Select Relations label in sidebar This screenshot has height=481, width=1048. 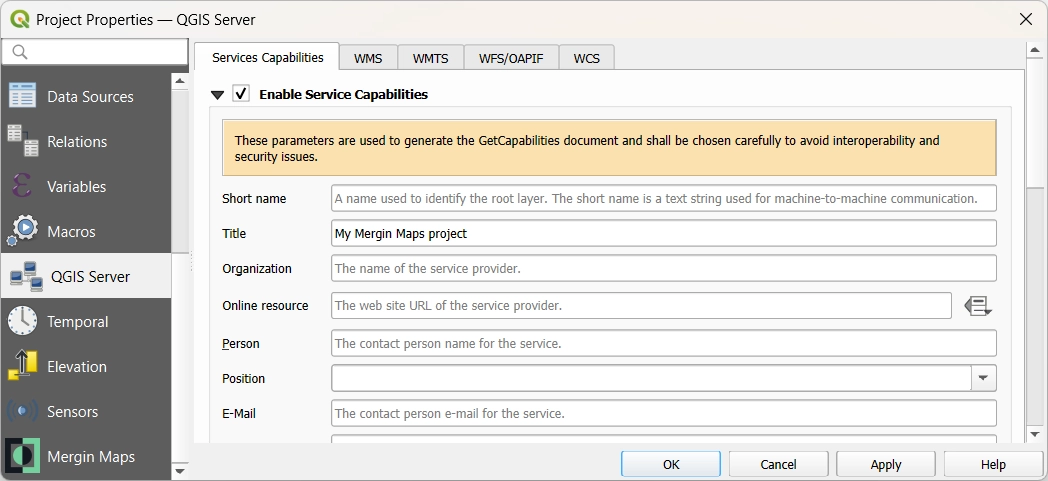(x=77, y=142)
